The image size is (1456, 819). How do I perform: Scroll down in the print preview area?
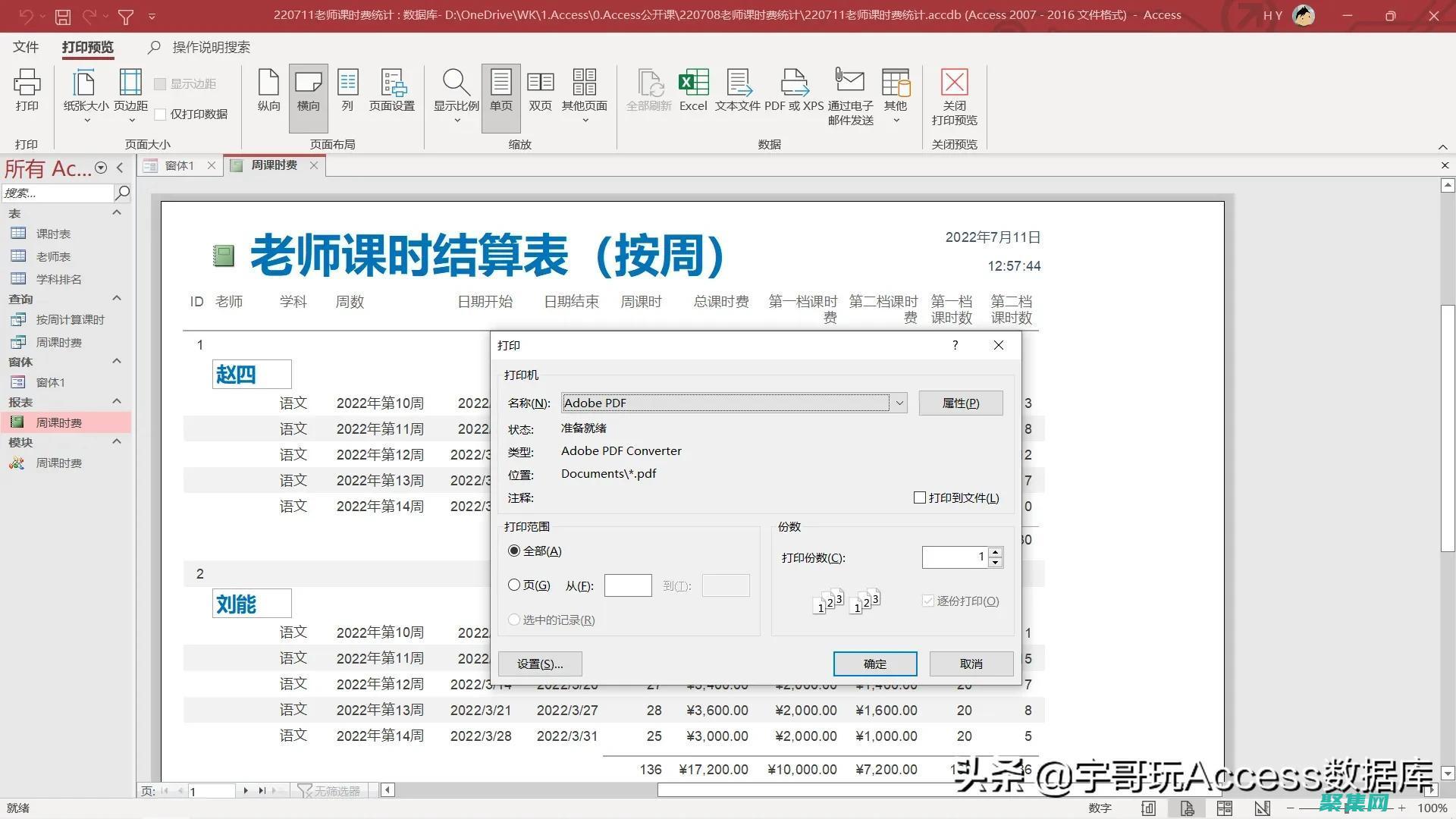coord(1444,773)
